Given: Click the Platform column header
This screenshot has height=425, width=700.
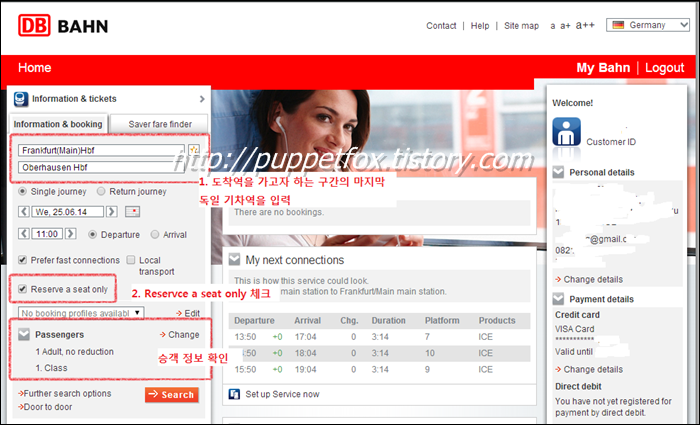Looking at the screenshot, I should click(x=442, y=321).
